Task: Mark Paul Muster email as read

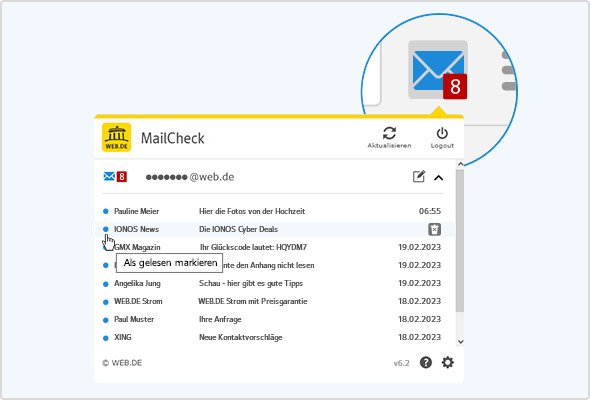Action: pyautogui.click(x=106, y=320)
